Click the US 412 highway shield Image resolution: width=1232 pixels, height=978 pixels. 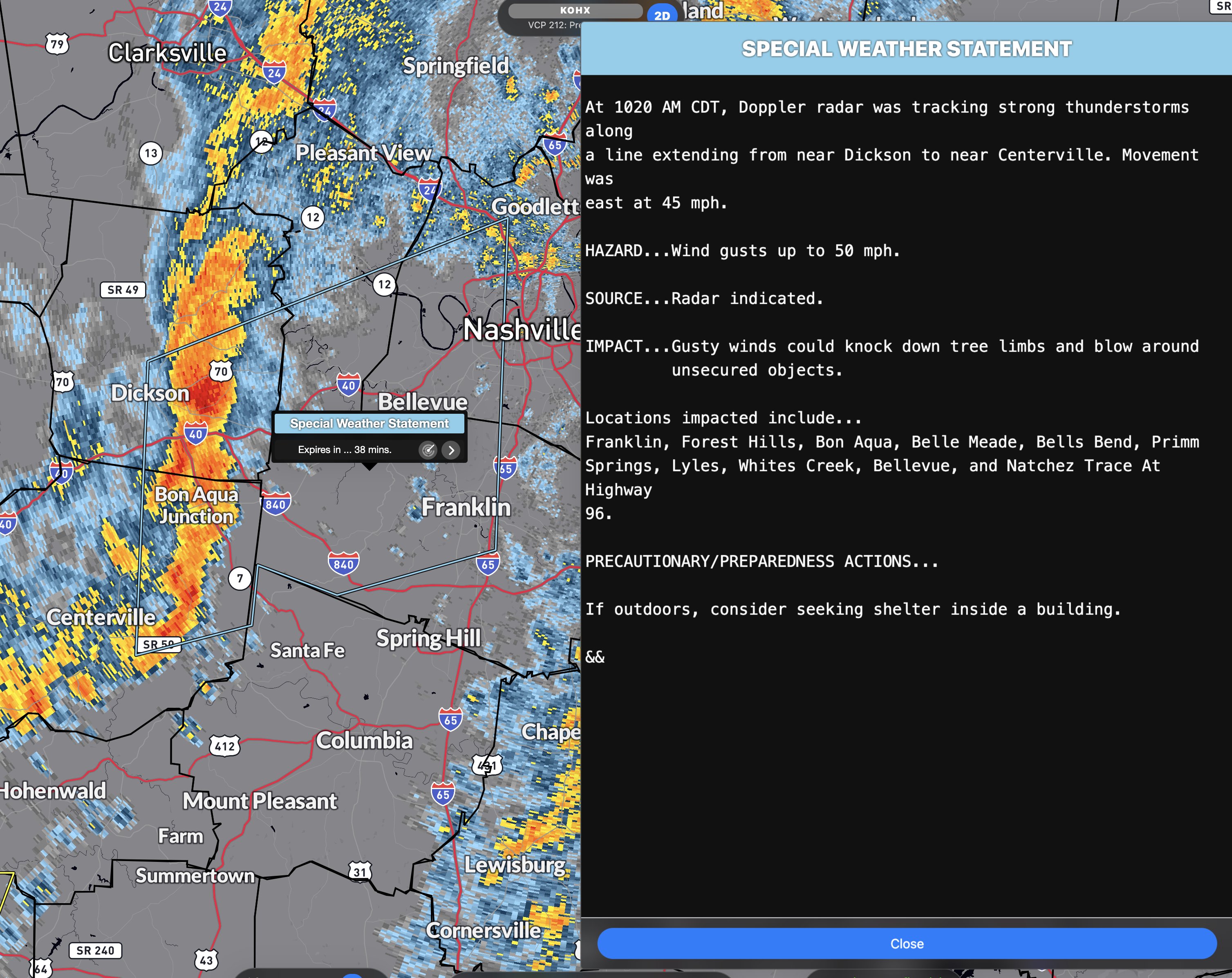coord(224,746)
